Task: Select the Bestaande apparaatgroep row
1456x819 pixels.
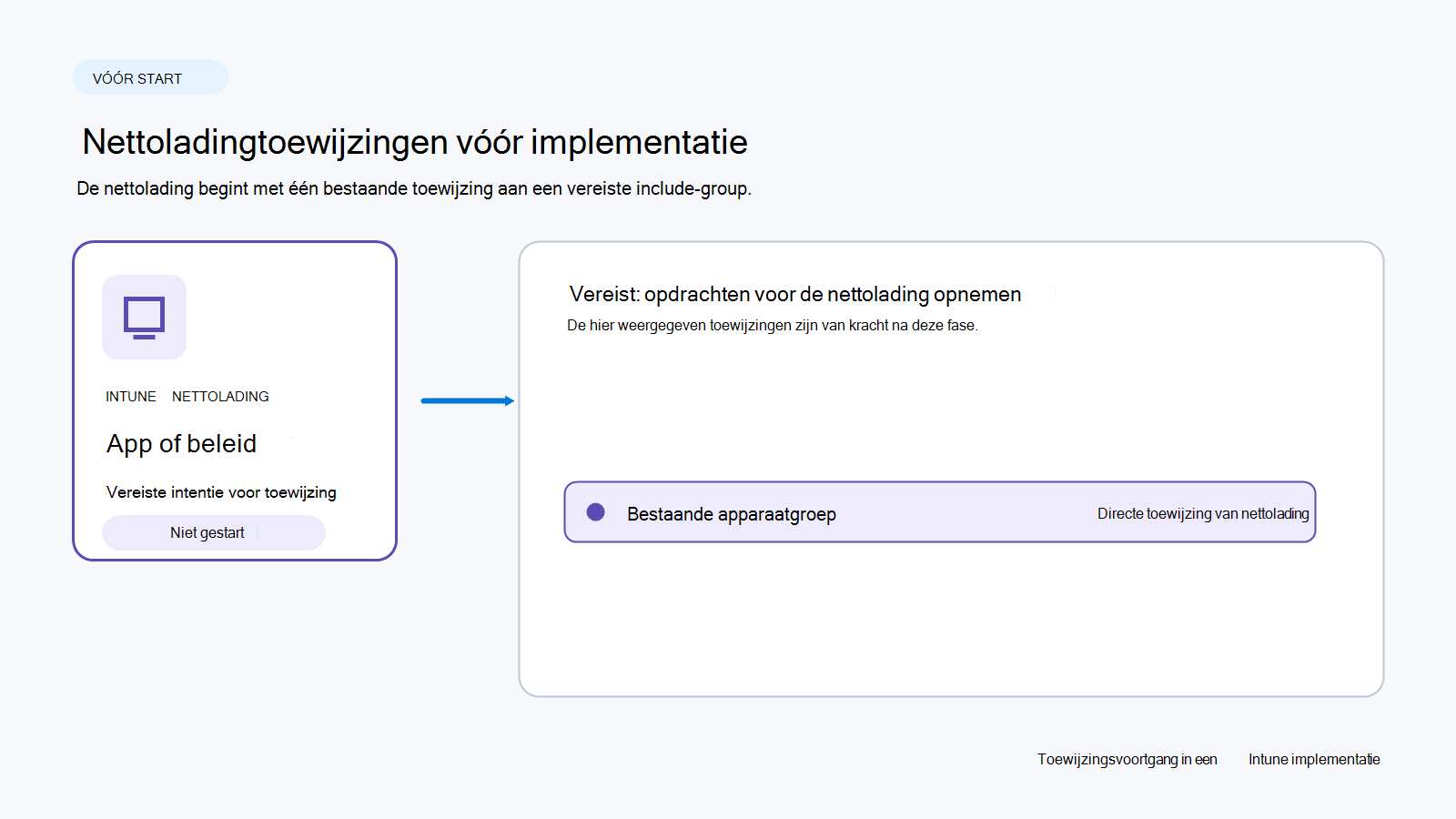Action: pos(940,512)
